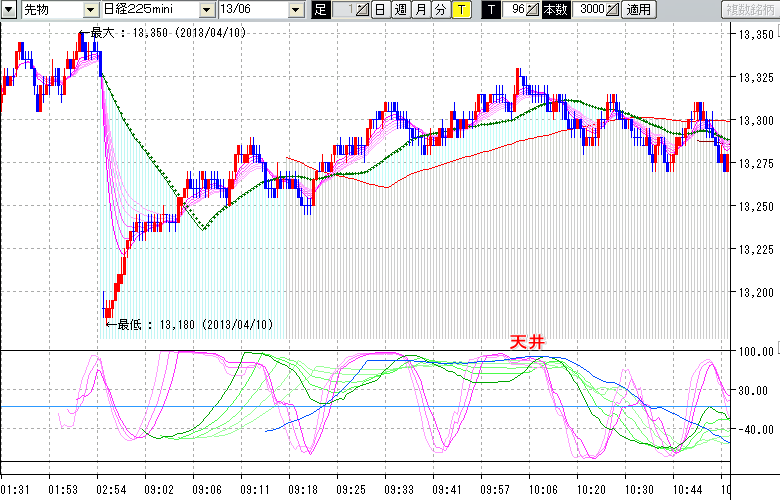This screenshot has height=500, width=780.
Task: Click the 最低 13,180 low price label
Action: (x=190, y=324)
